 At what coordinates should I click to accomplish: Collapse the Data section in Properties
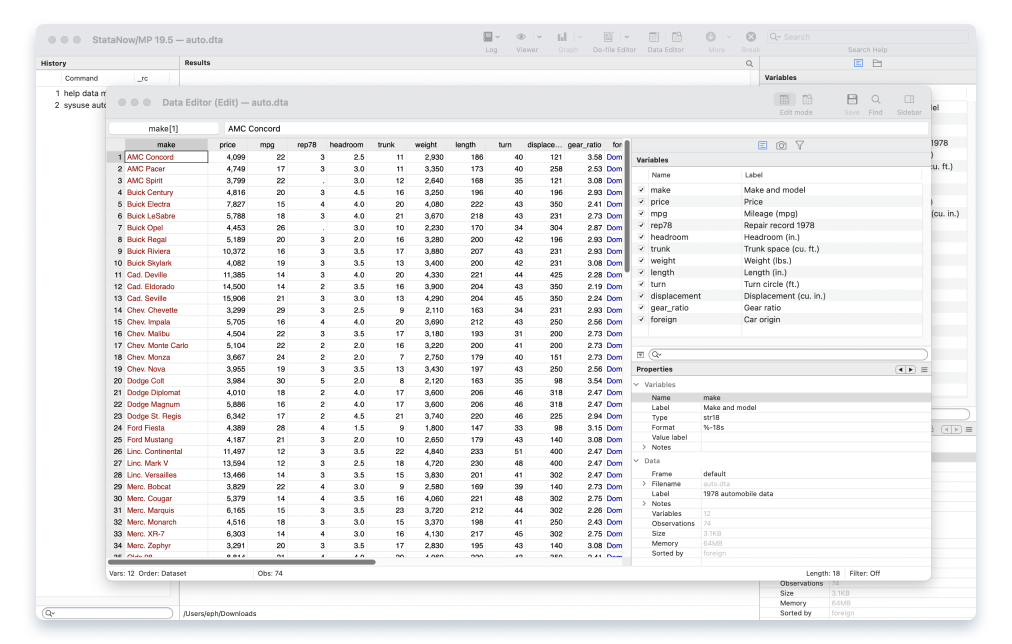coord(637,461)
